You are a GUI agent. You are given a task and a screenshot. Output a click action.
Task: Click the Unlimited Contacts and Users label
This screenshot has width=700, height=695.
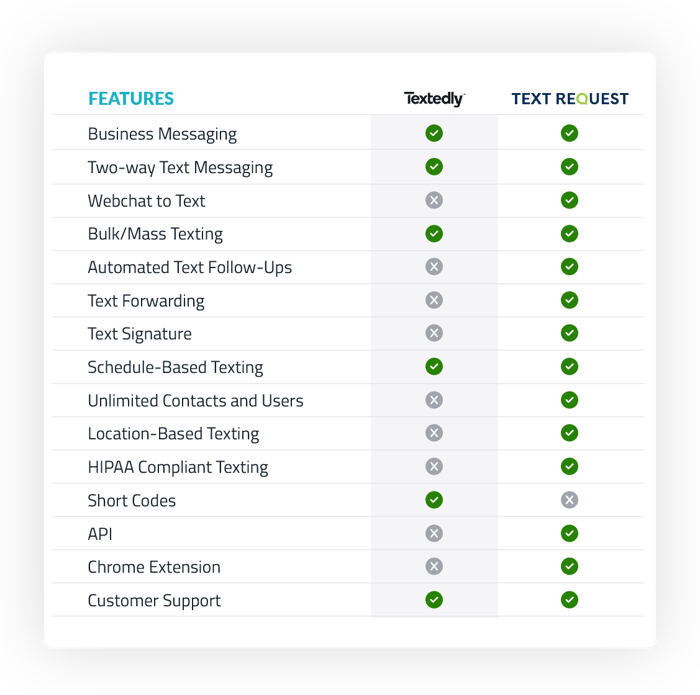pyautogui.click(x=195, y=401)
